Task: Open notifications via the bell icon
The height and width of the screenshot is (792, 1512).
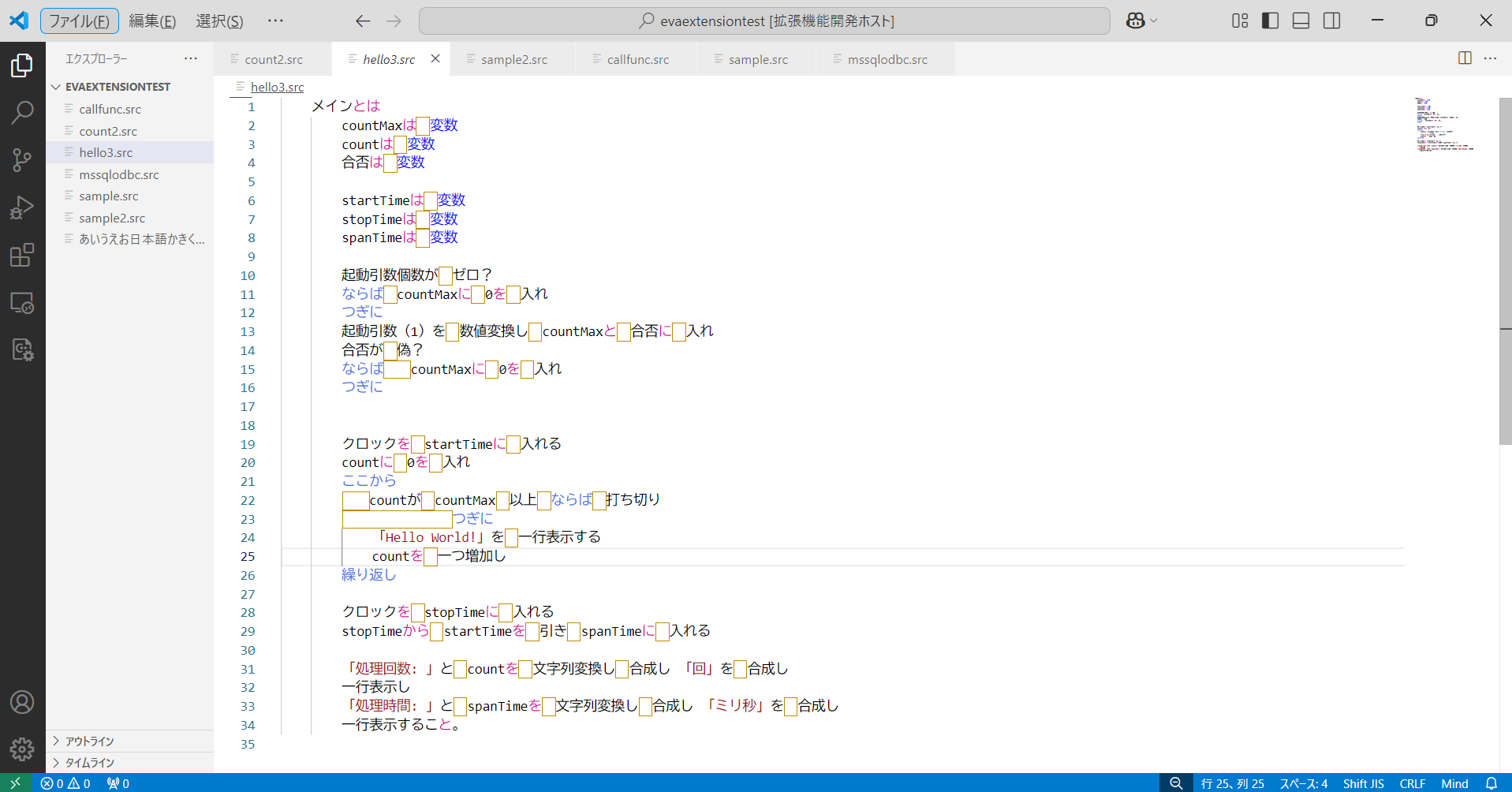Action: 1493,783
